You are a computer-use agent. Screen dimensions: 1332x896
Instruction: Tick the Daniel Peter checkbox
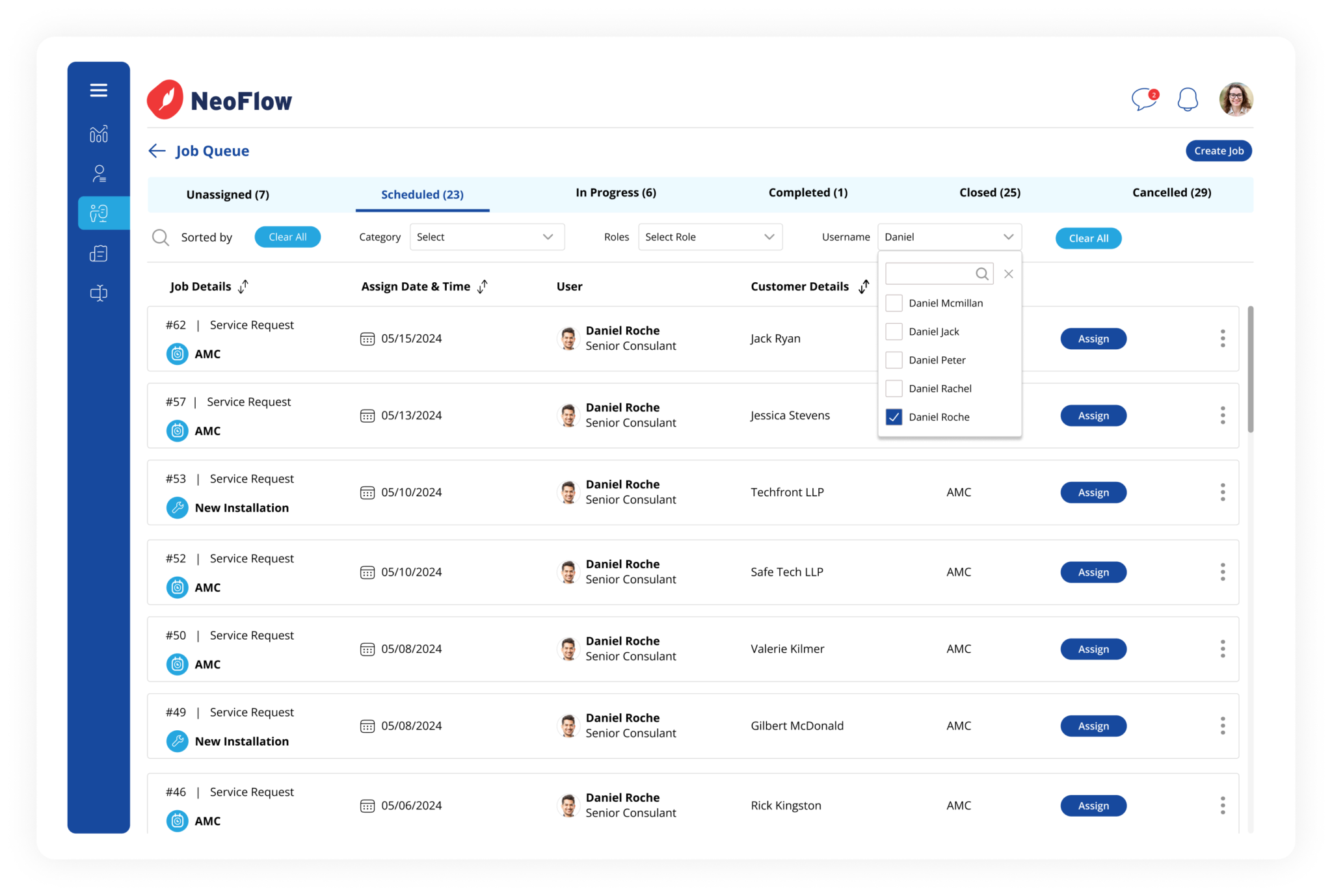pos(894,360)
